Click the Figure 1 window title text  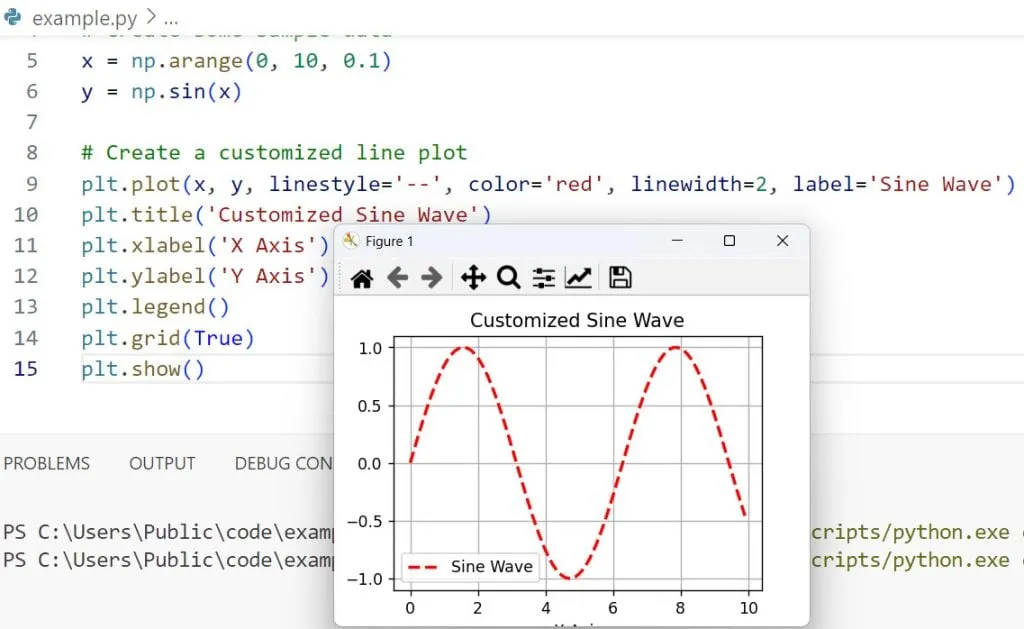pyautogui.click(x=389, y=241)
